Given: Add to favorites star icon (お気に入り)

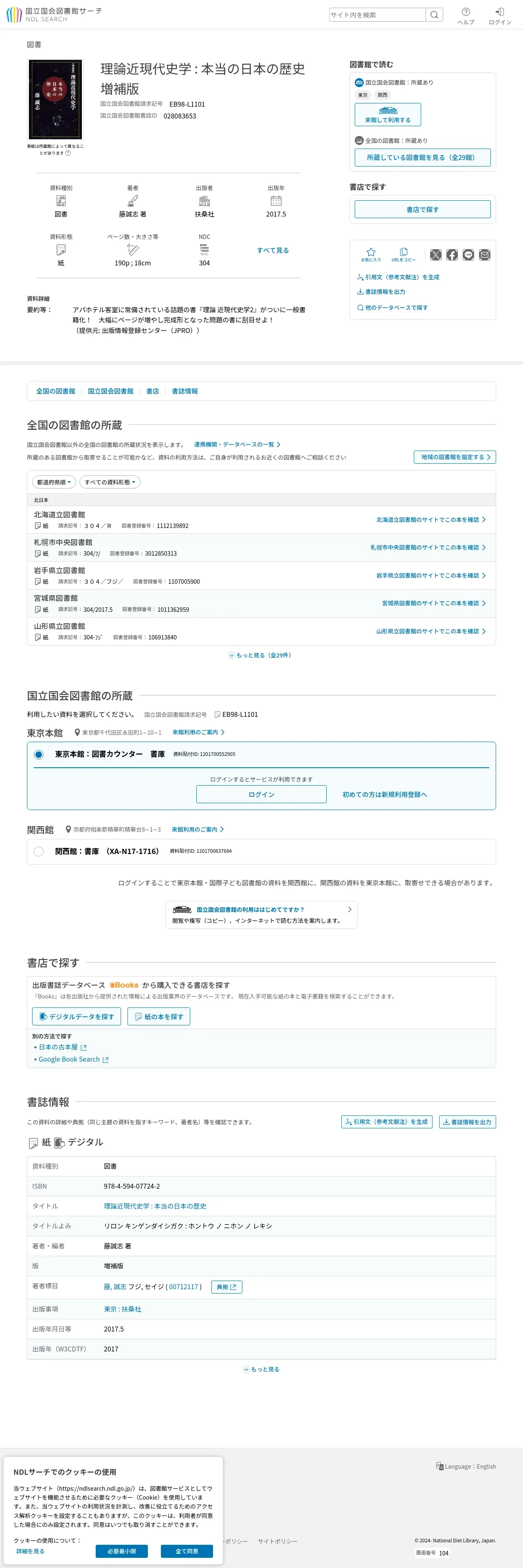Looking at the screenshot, I should tap(371, 254).
